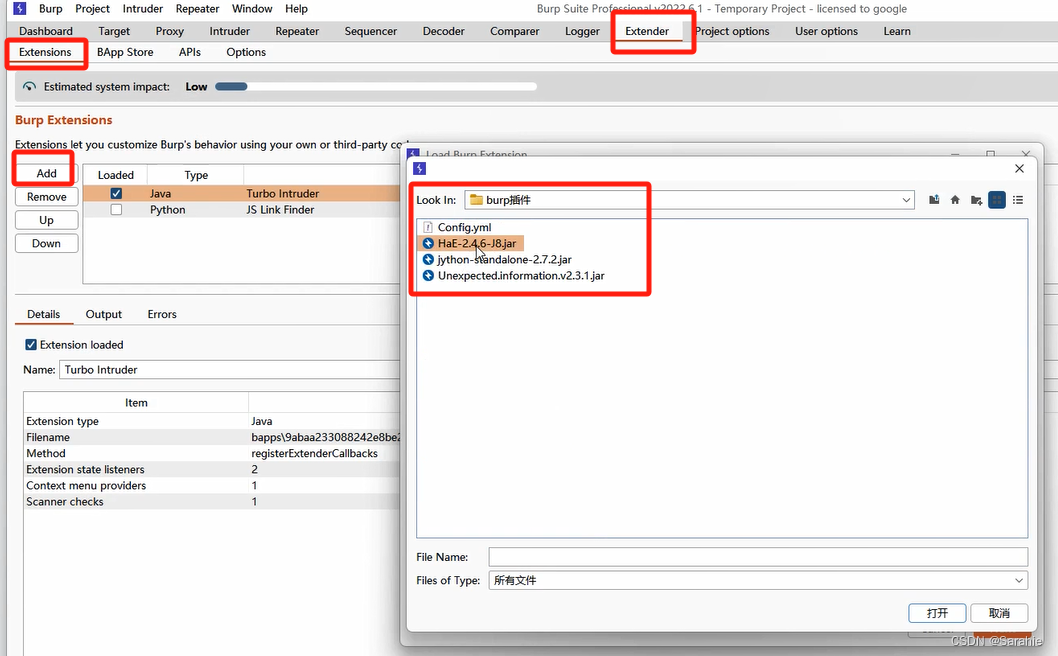Image resolution: width=1058 pixels, height=656 pixels.
Task: Click the burp插件 folder icon in Look In
Action: [x=476, y=200]
